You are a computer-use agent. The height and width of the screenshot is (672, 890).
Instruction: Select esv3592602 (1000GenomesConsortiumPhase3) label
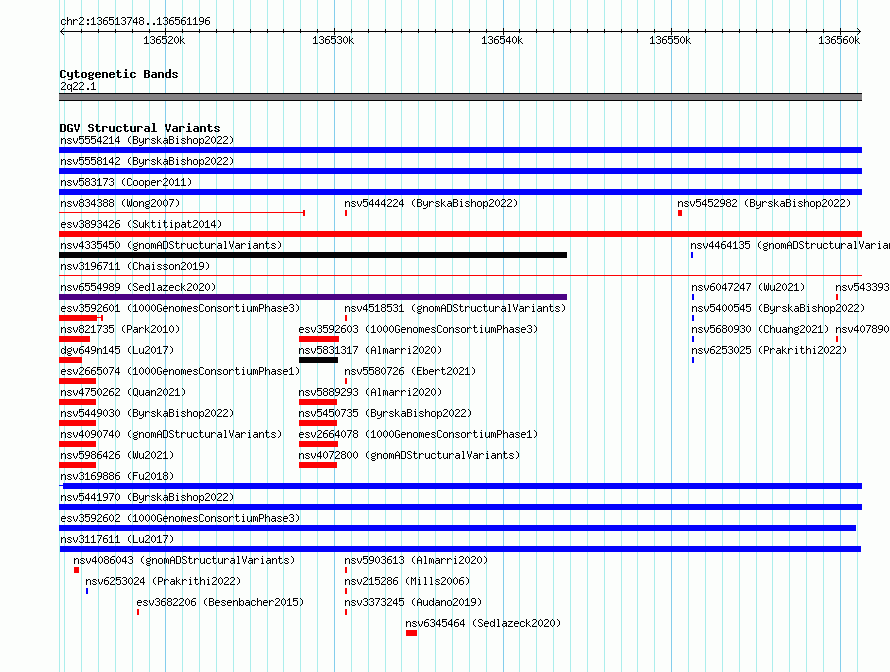(x=180, y=518)
